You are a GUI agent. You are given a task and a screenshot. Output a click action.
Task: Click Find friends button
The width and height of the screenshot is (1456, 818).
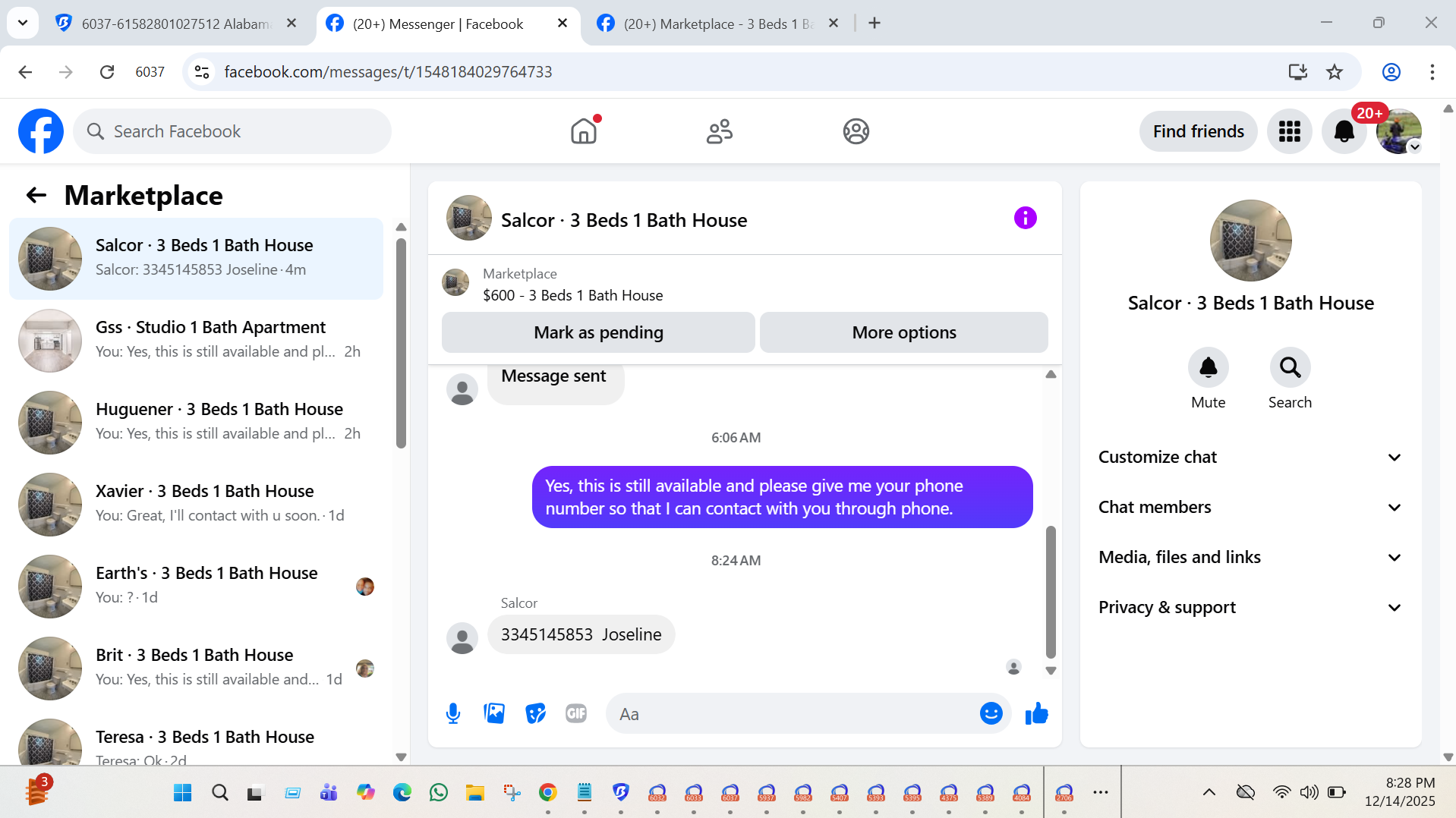click(1198, 131)
